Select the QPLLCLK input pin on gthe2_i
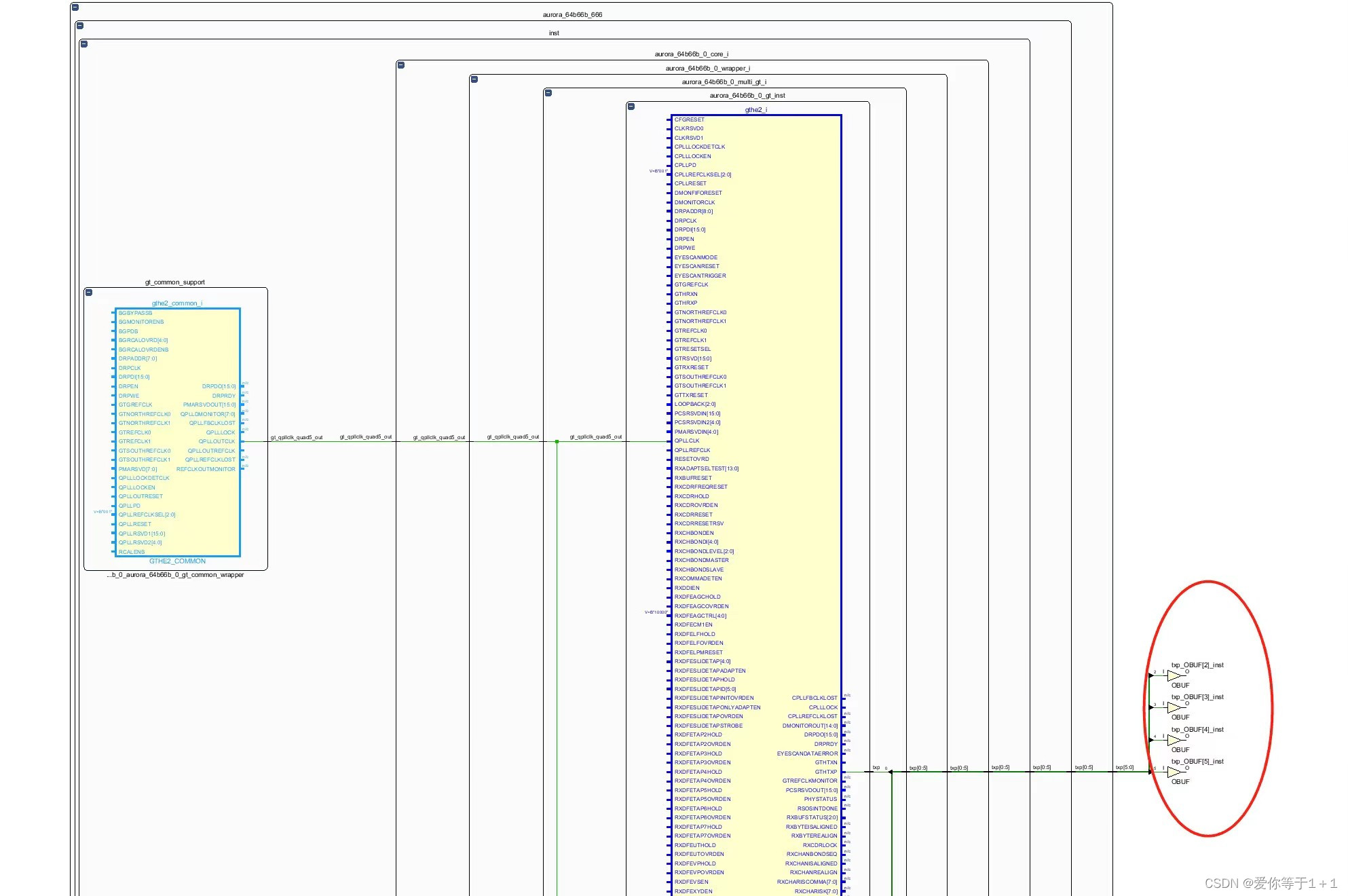Screen dimensions: 1348x896 pyautogui.click(x=686, y=441)
